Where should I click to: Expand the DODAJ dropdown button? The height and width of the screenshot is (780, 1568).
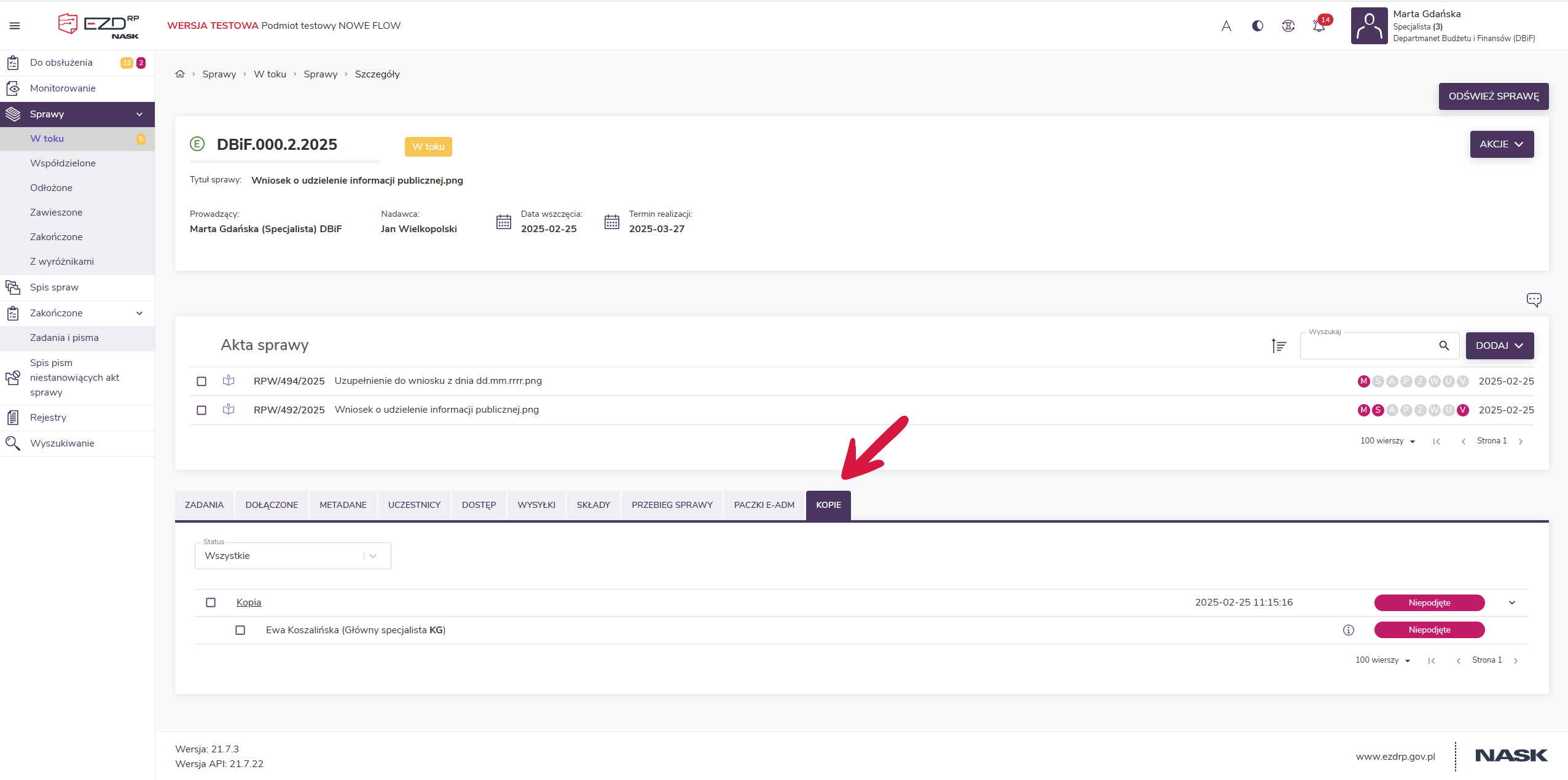(x=1499, y=346)
